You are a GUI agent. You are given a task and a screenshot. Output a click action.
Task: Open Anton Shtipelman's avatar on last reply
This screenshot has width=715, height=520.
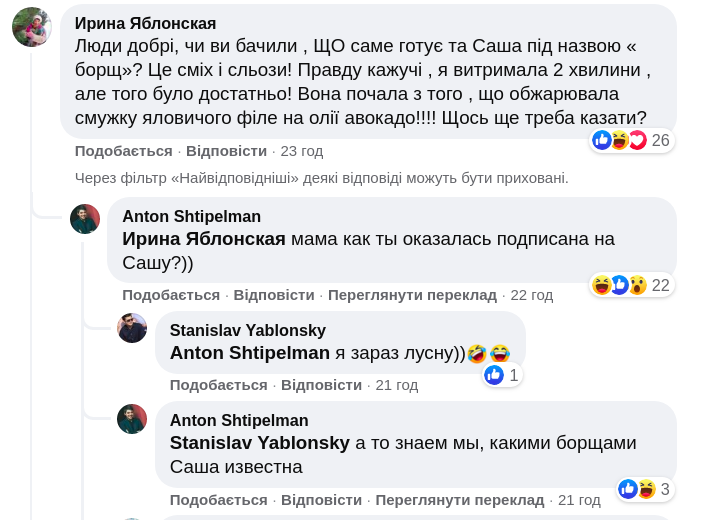point(132,419)
